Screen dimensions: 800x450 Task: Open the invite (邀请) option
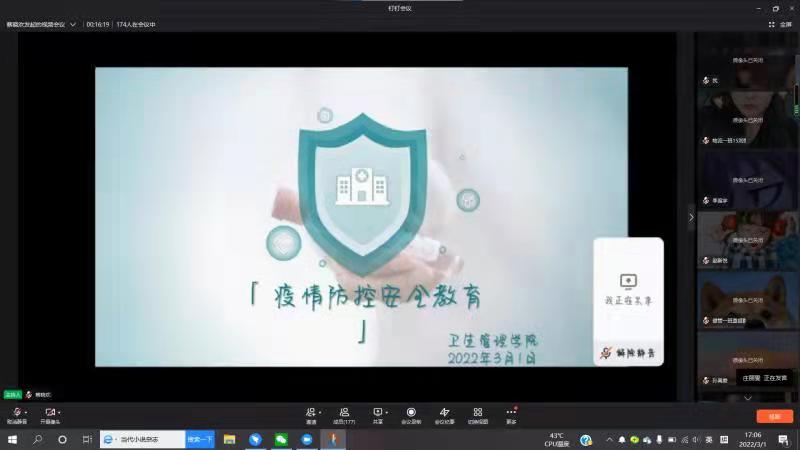click(x=311, y=415)
